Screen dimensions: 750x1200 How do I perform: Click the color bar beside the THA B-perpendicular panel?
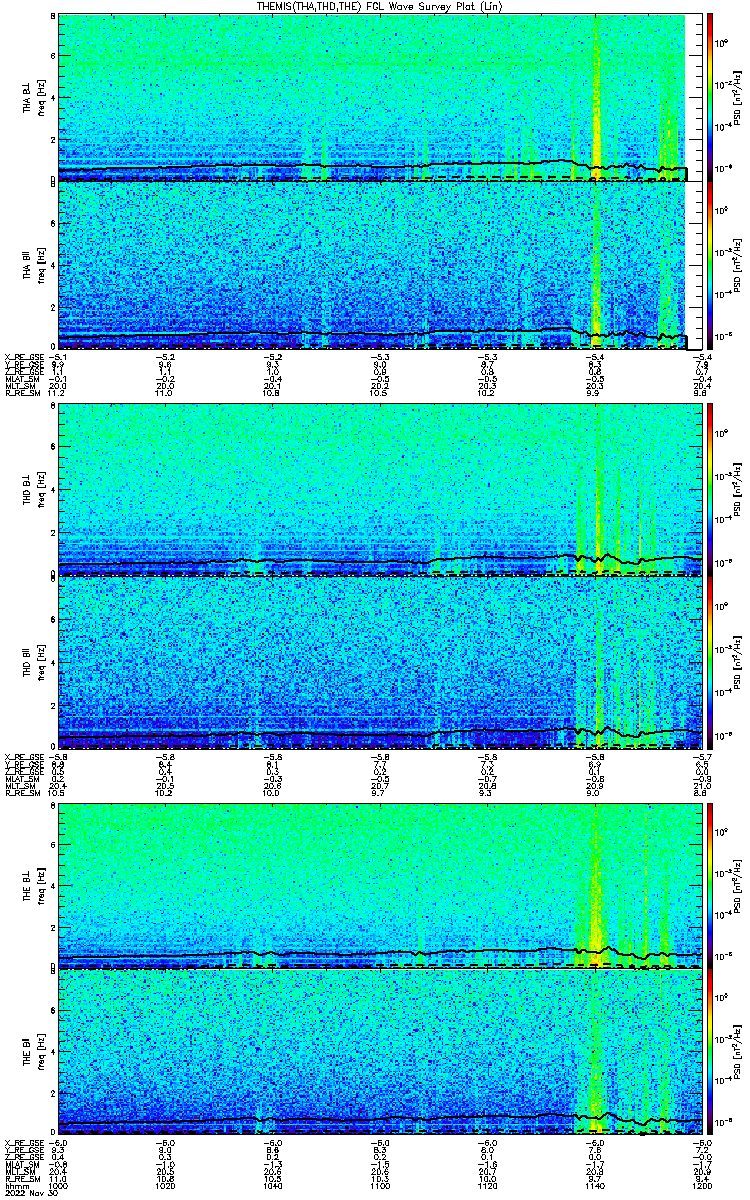(x=710, y=97)
